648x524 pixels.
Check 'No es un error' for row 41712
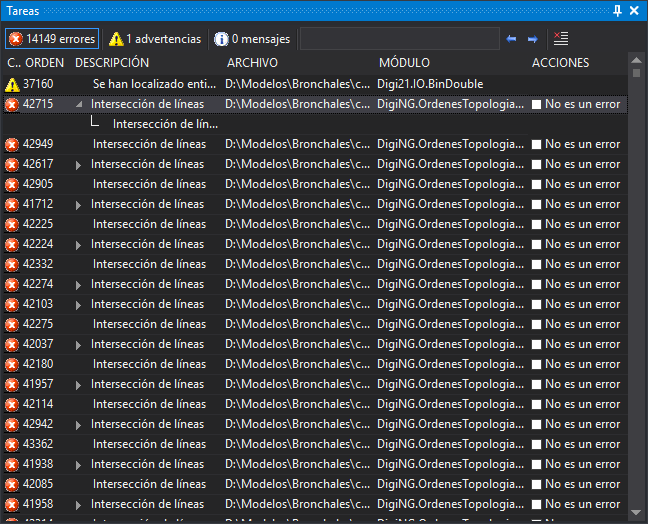point(536,205)
